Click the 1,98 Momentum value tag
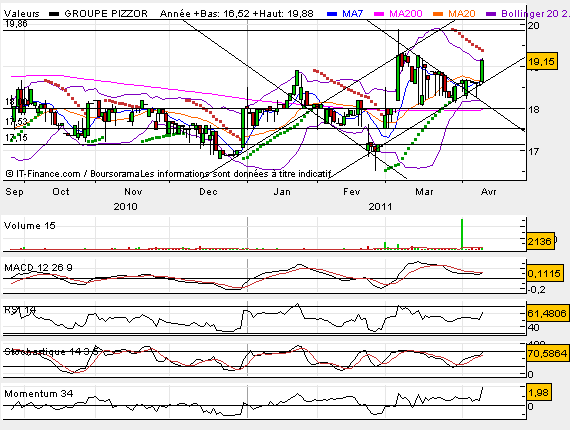 coord(539,393)
